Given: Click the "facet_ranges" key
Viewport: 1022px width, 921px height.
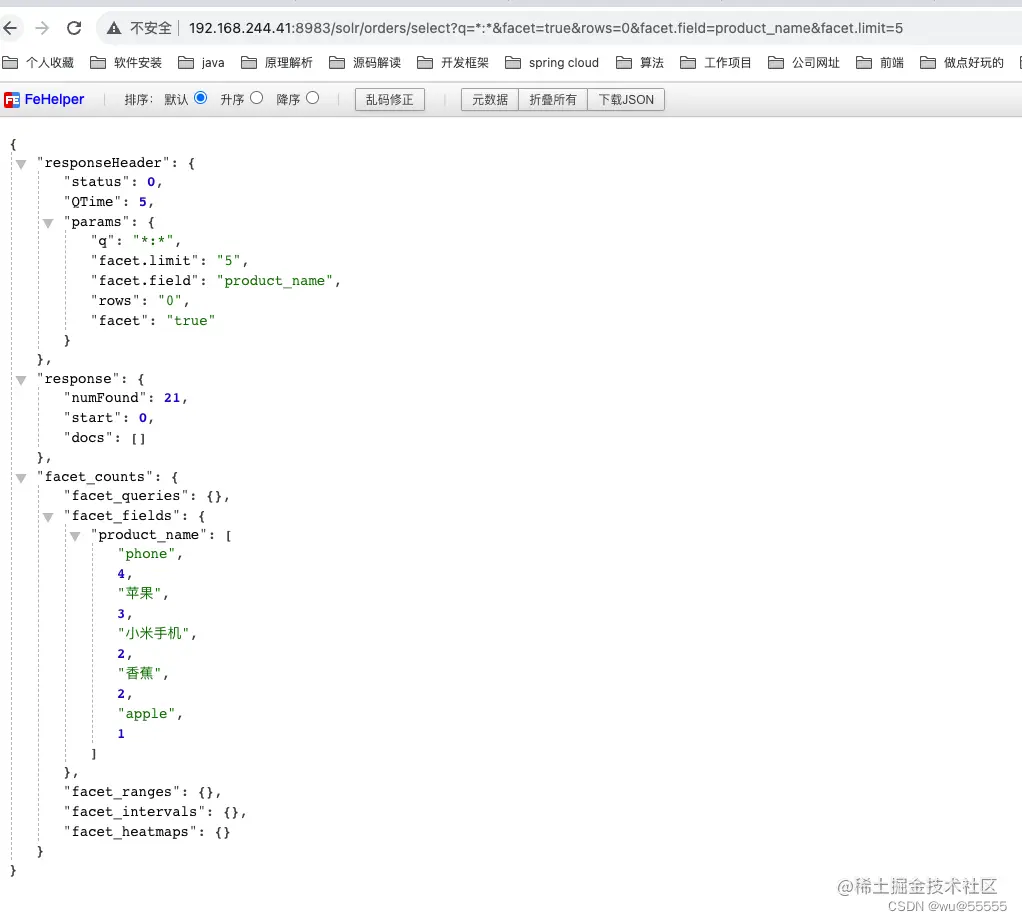Looking at the screenshot, I should click(x=121, y=792).
